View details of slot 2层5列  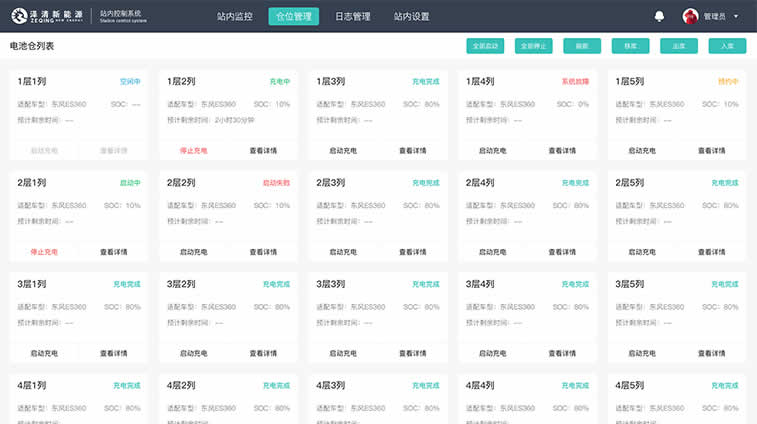[712, 252]
